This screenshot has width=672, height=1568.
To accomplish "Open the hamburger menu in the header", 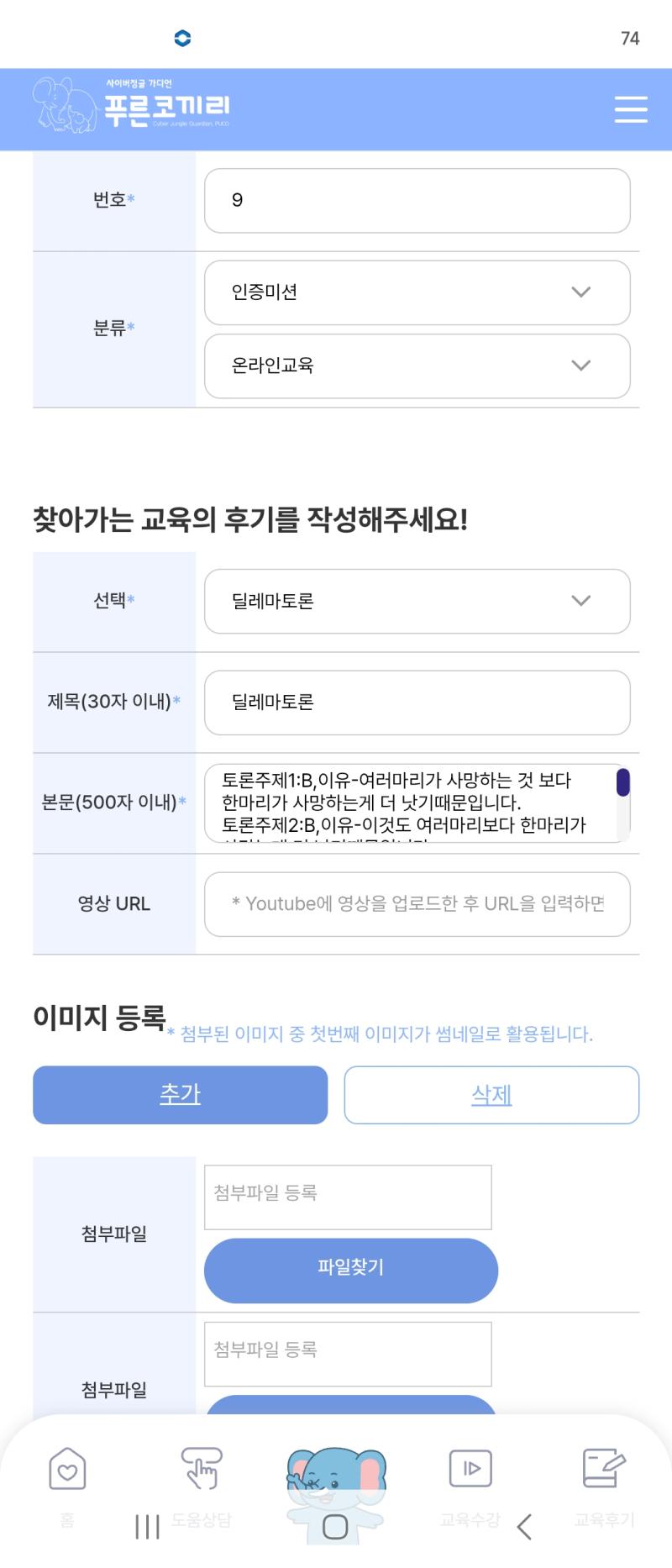I will click(x=630, y=109).
